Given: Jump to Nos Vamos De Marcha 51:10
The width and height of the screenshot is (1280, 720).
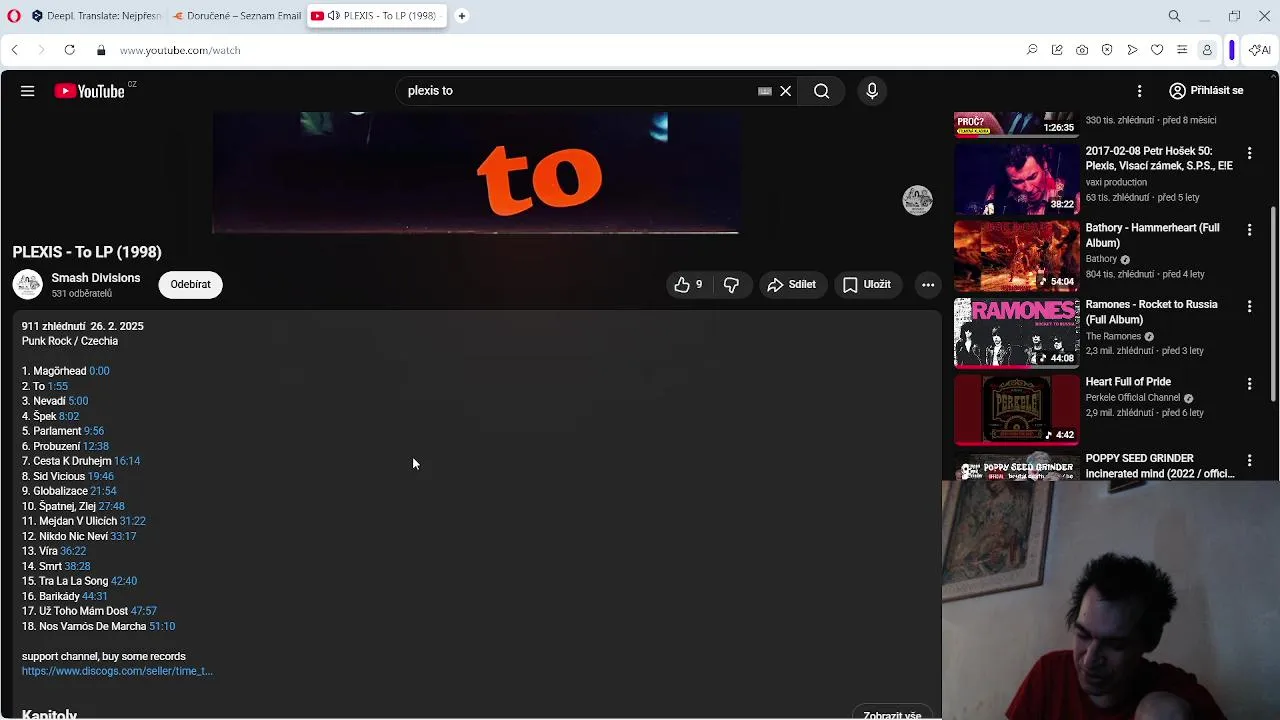Looking at the screenshot, I should click(162, 626).
